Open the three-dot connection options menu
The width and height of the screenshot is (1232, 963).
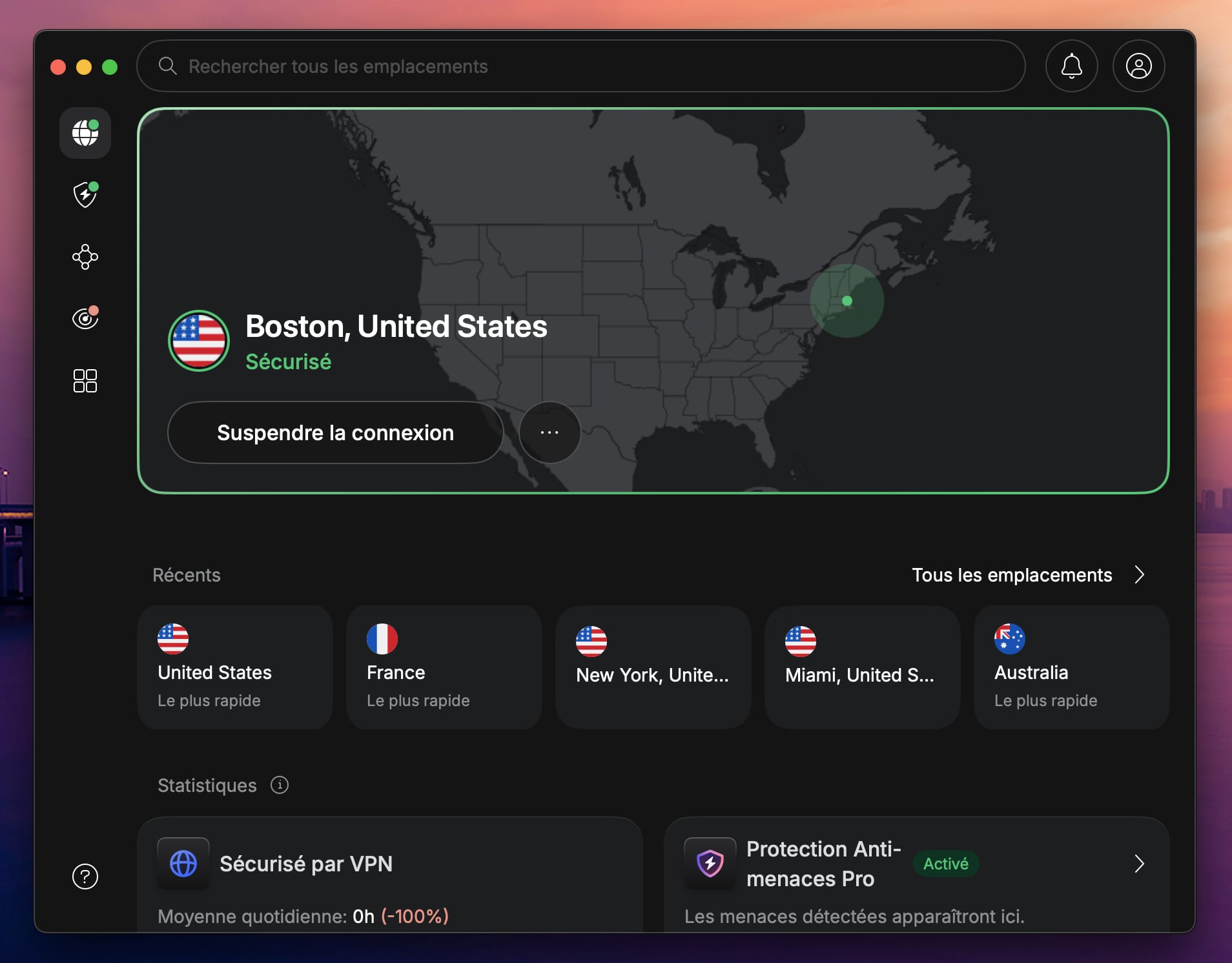pos(549,432)
